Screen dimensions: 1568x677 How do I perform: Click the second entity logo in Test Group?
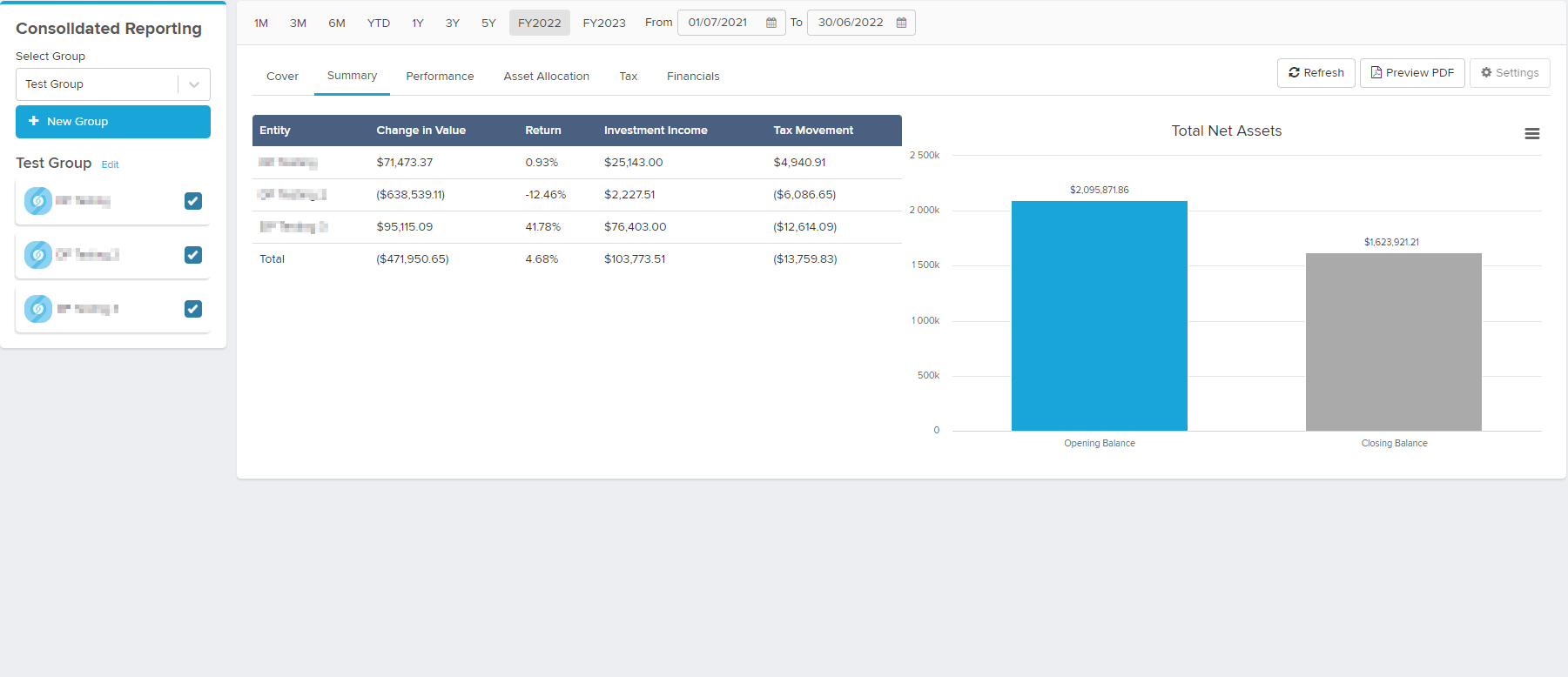pyautogui.click(x=37, y=255)
